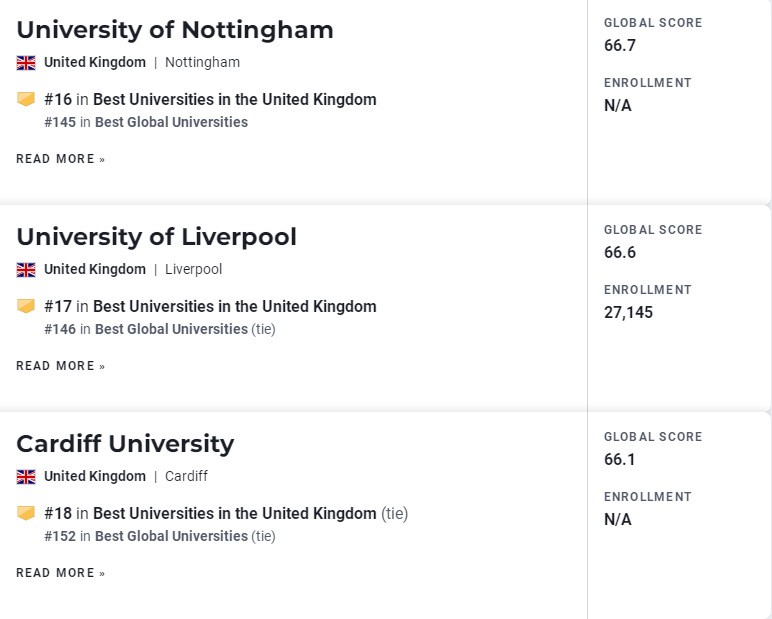Open #17 Best Universities in United Kingdom link
772x619 pixels.
tap(210, 306)
